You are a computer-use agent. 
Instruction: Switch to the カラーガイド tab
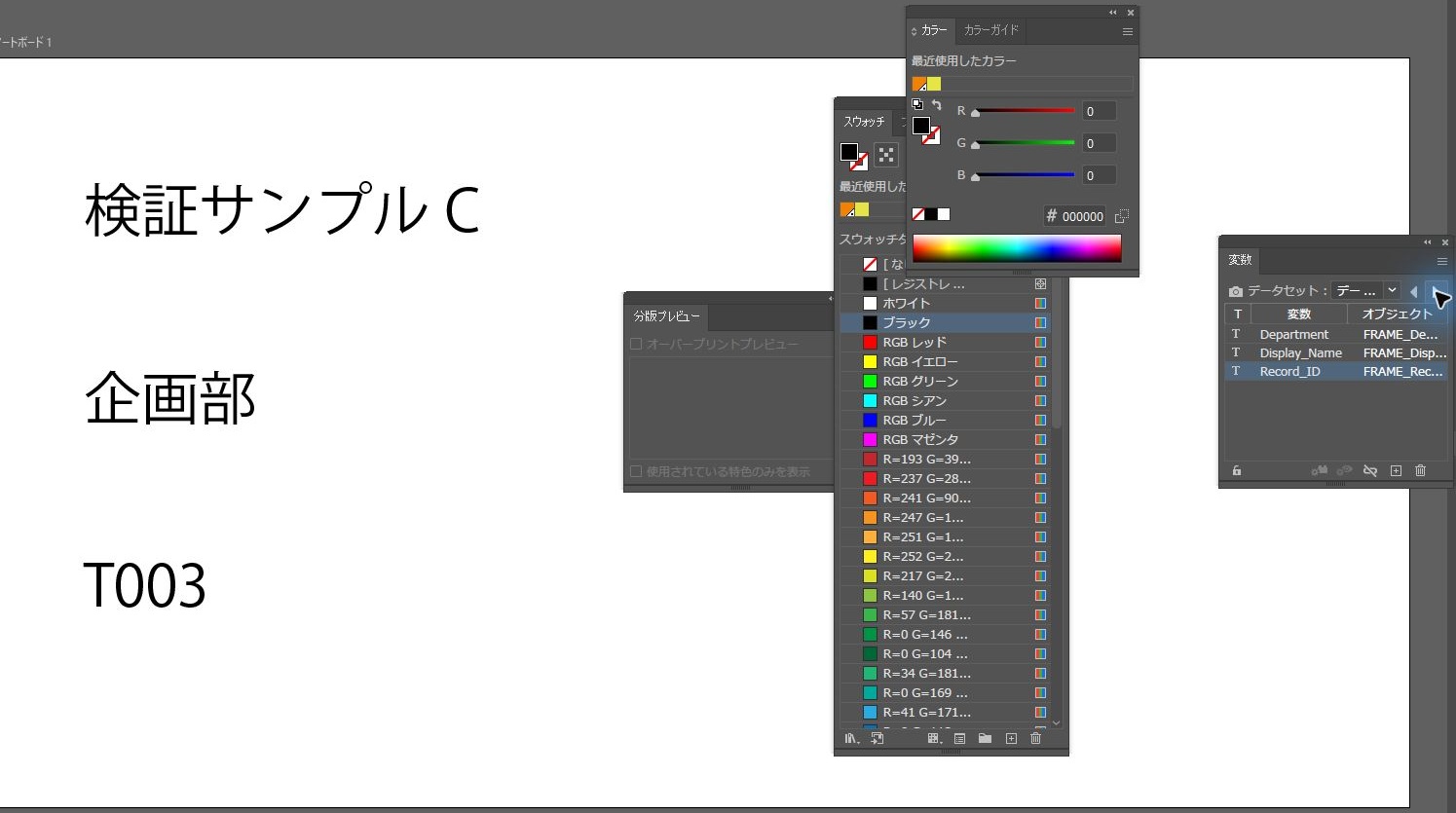coord(991,30)
